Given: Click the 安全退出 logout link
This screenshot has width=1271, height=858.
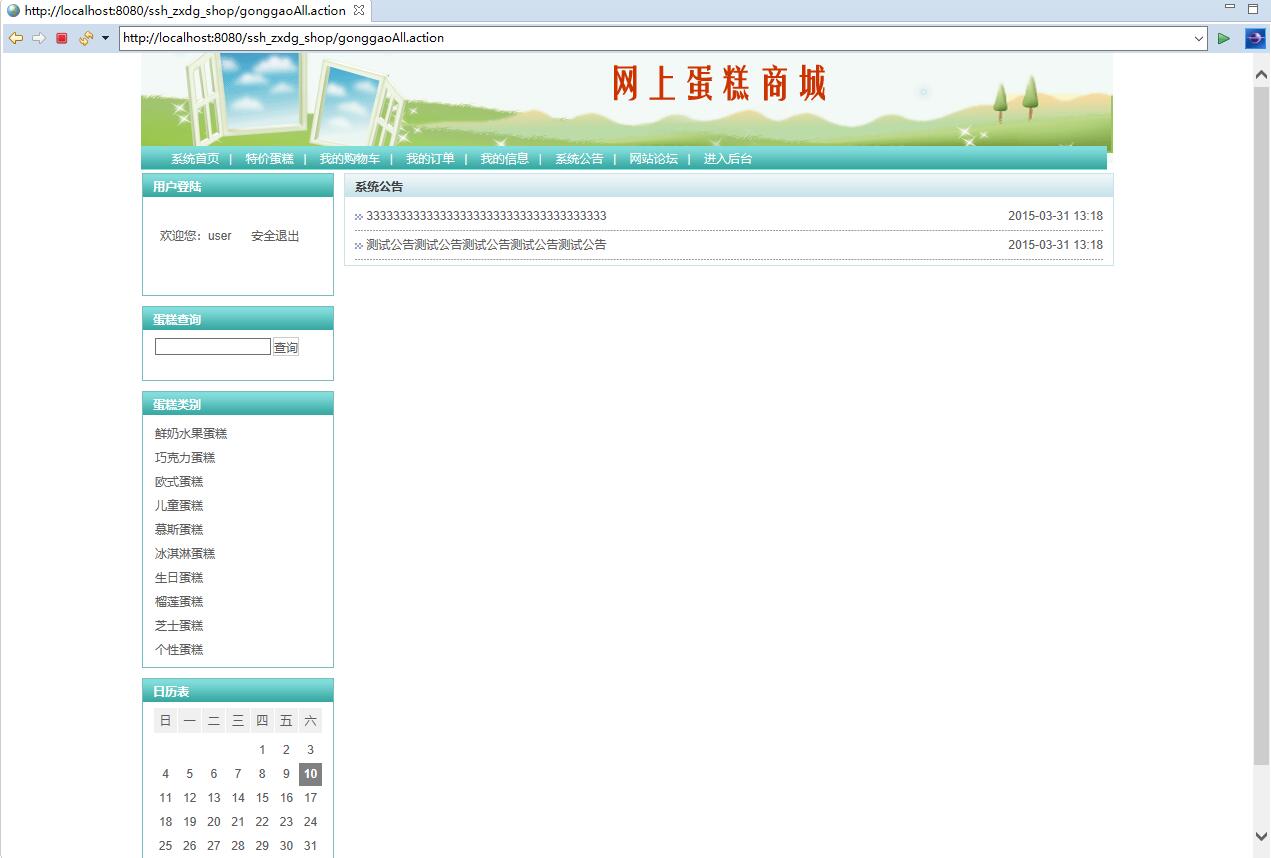Looking at the screenshot, I should [x=274, y=236].
